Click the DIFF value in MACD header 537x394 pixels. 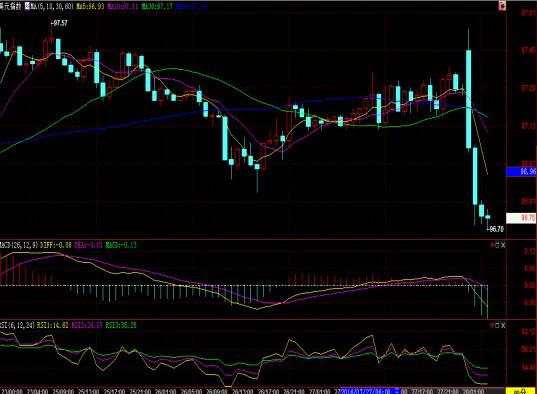56,245
